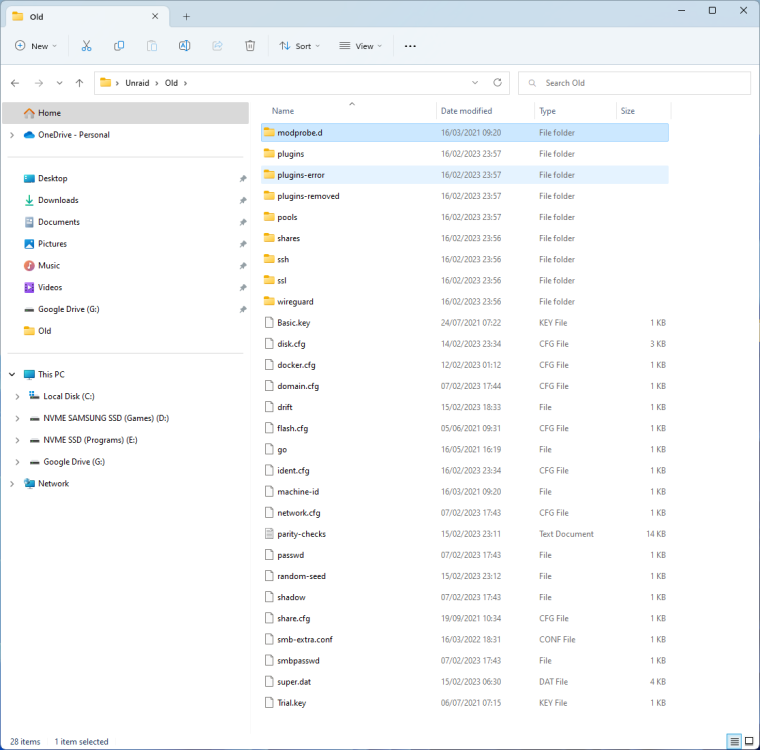Expand NVME SAMSUNG SSD (Games) node
This screenshot has height=750, width=760.
(17, 418)
